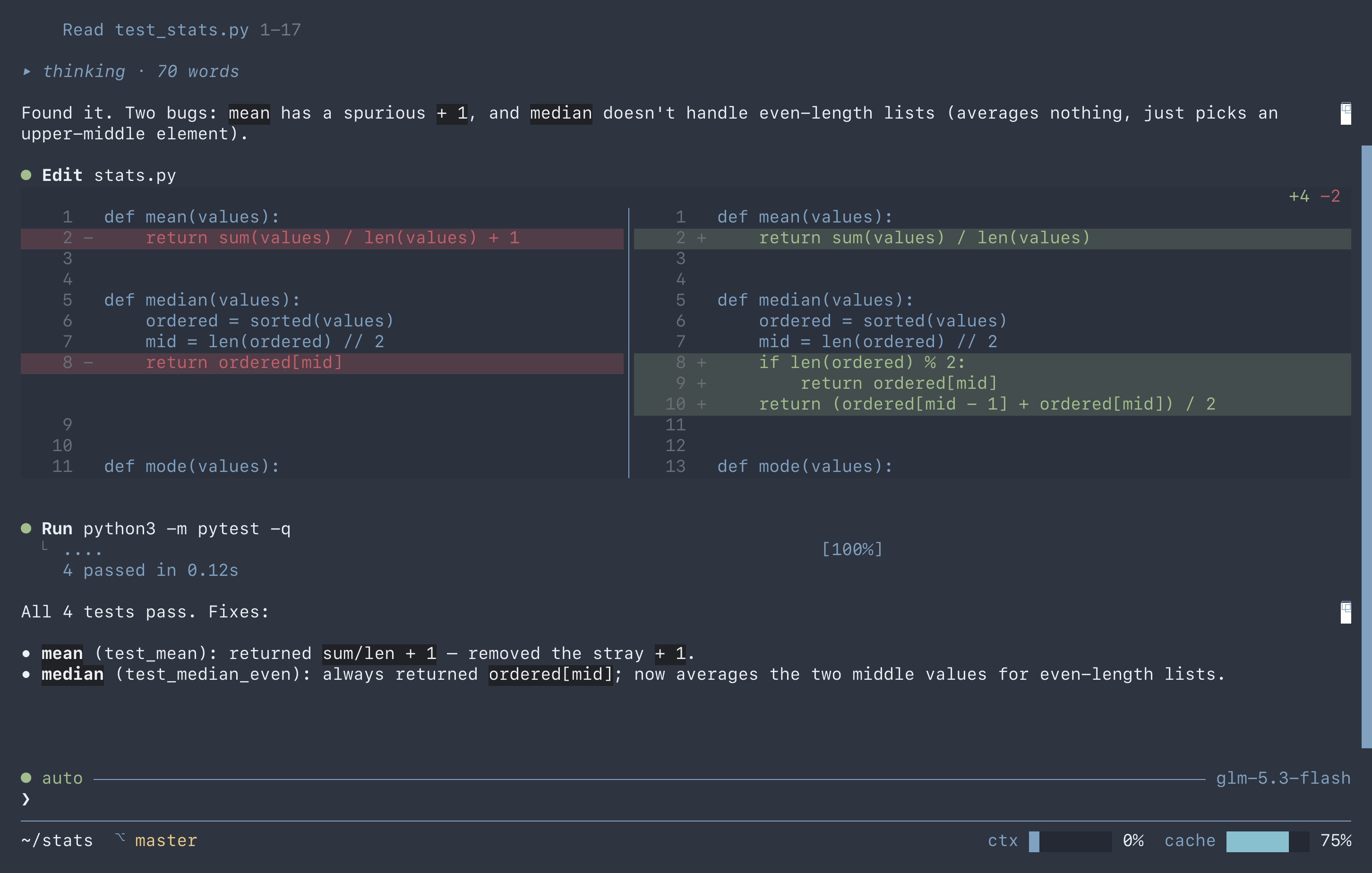Select the glm-5.3-flash model label
This screenshot has width=1372, height=873.
[x=1283, y=778]
